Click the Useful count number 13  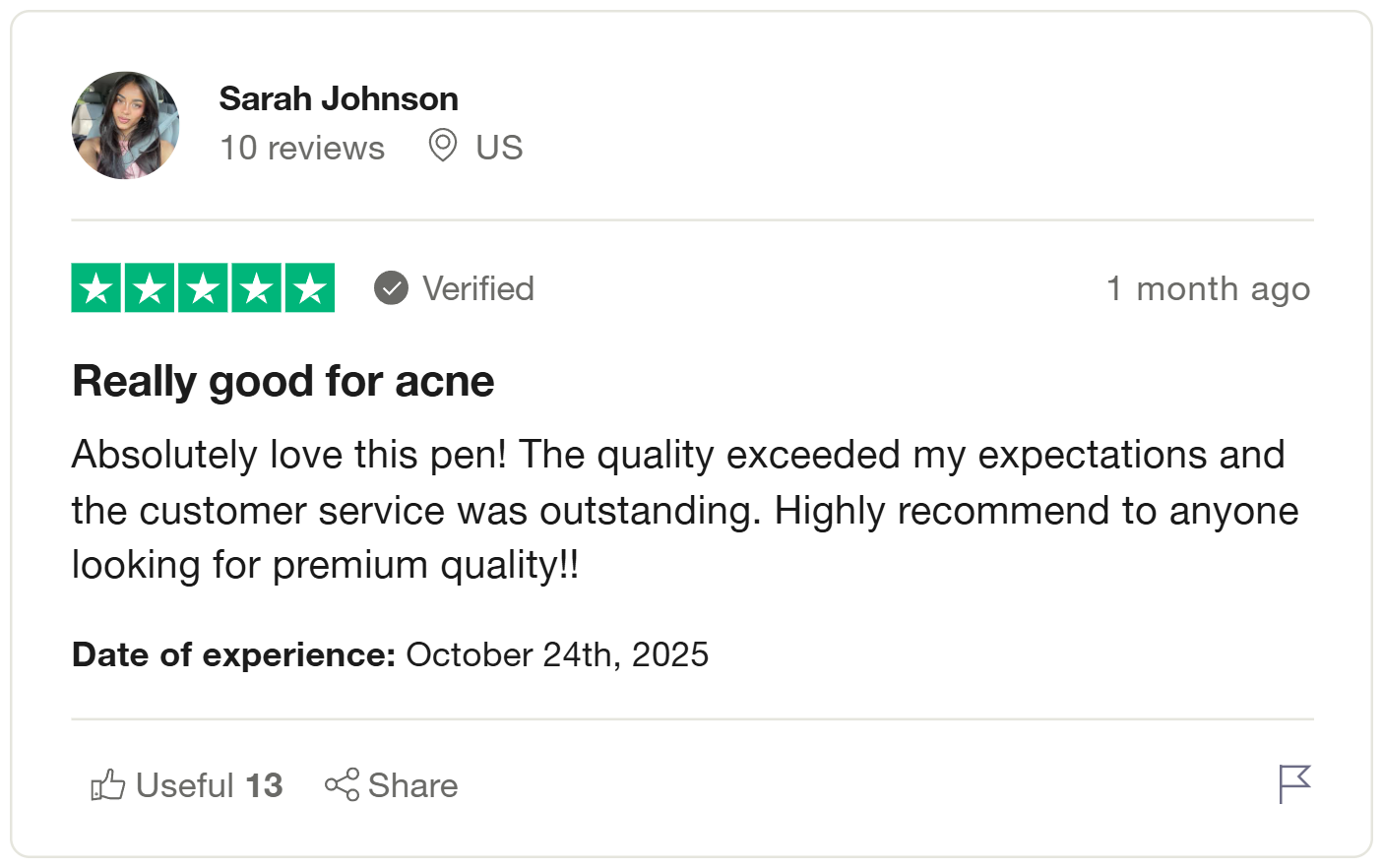(264, 785)
